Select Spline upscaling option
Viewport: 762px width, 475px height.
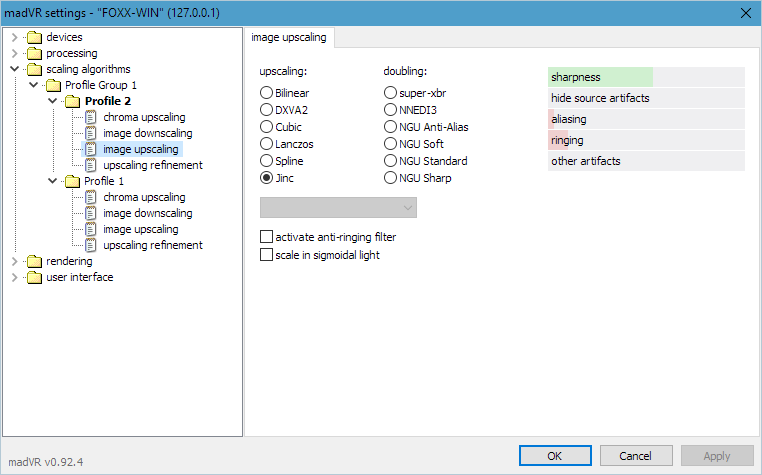266,160
